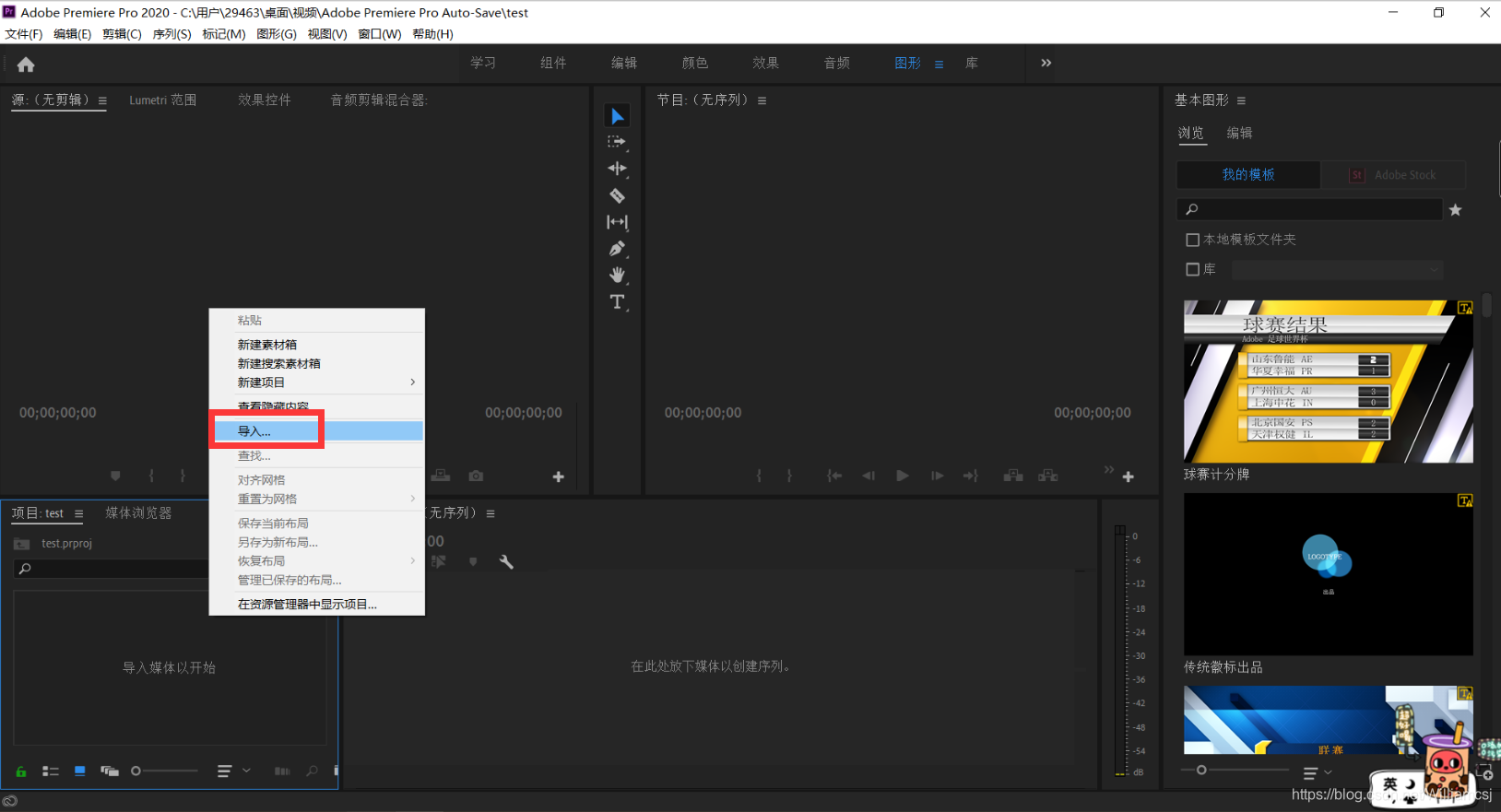This screenshot has height=812, width=1501.
Task: Click the Essential Graphics vertical scrollbar
Action: tap(1486, 306)
